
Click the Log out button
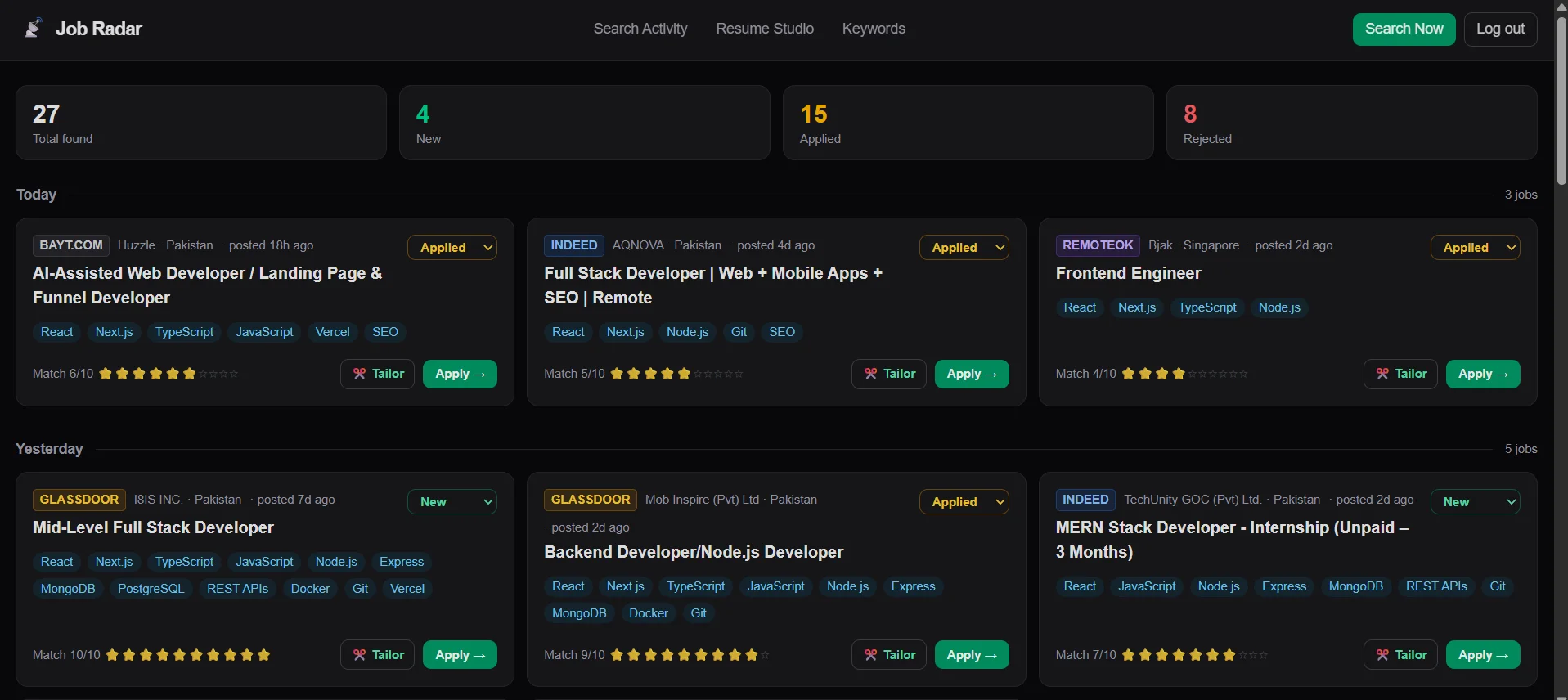(x=1500, y=29)
